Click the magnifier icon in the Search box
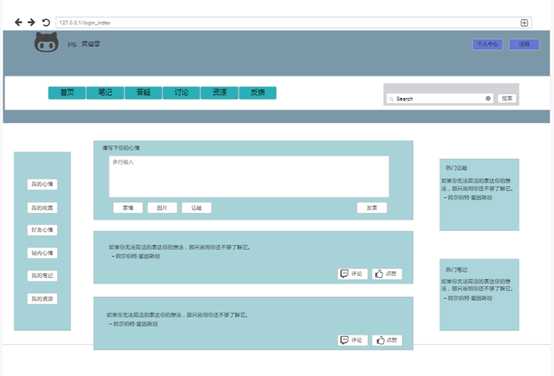This screenshot has height=376, width=554. pyautogui.click(x=391, y=99)
